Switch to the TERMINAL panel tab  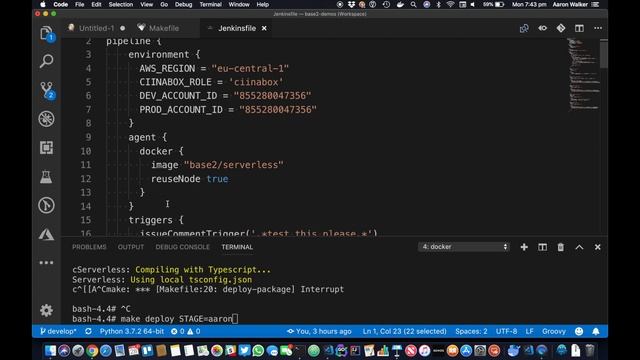237,247
